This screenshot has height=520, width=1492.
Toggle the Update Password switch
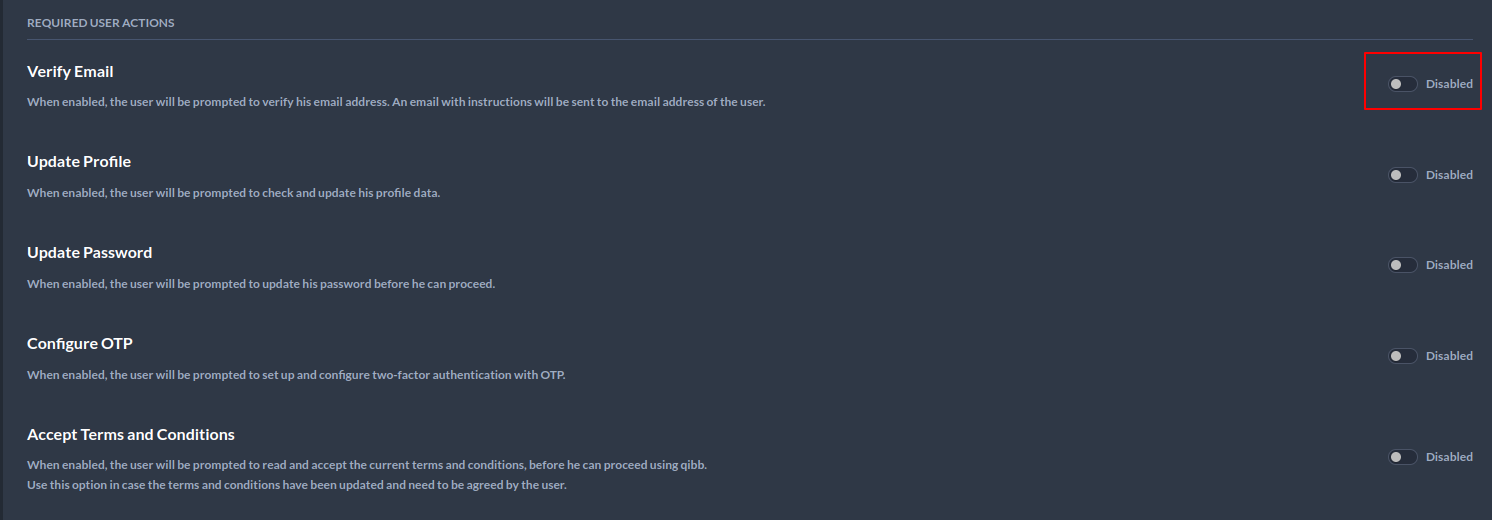[x=1402, y=265]
